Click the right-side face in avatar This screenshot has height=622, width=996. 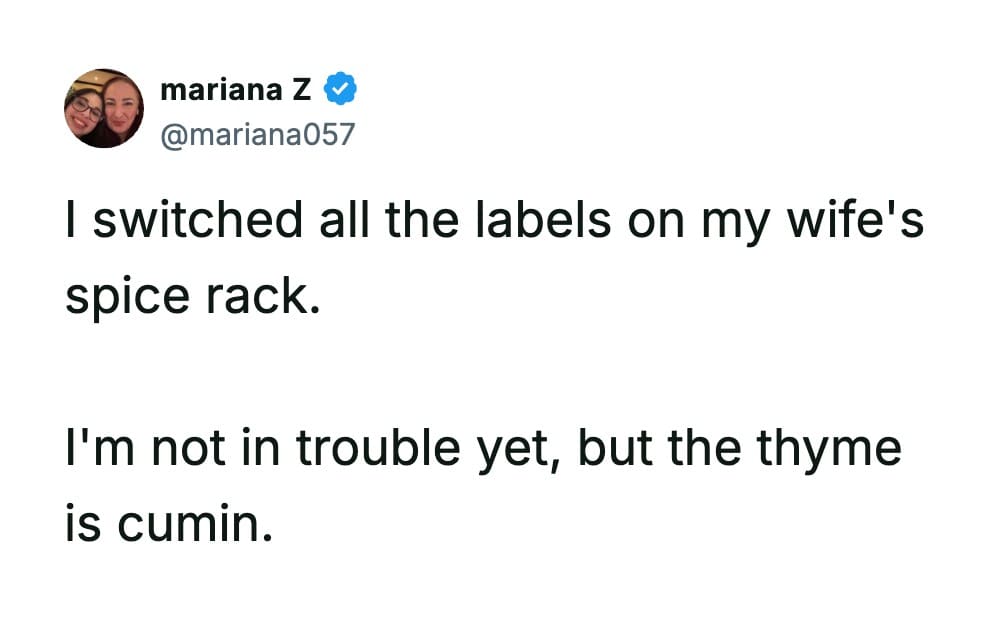click(x=123, y=108)
